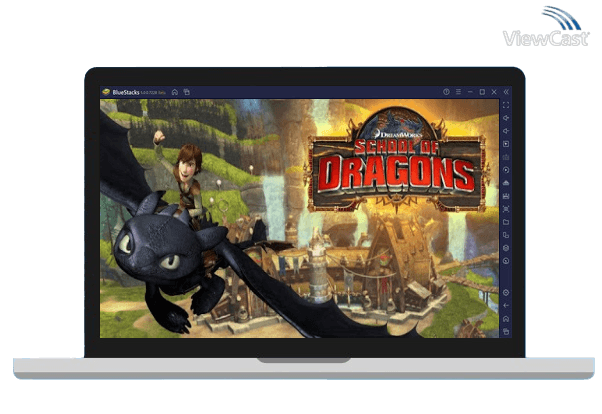Viewport: 602px width, 414px height.
Task: Minimize the BlueStacks window
Action: [x=470, y=92]
